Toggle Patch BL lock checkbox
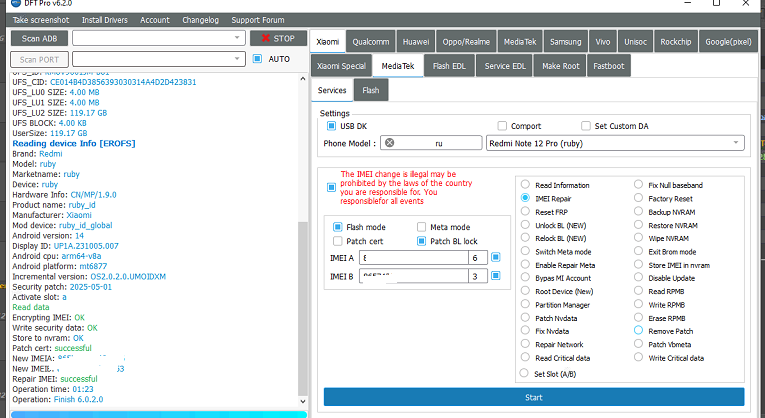The image size is (765, 418). coord(422,241)
